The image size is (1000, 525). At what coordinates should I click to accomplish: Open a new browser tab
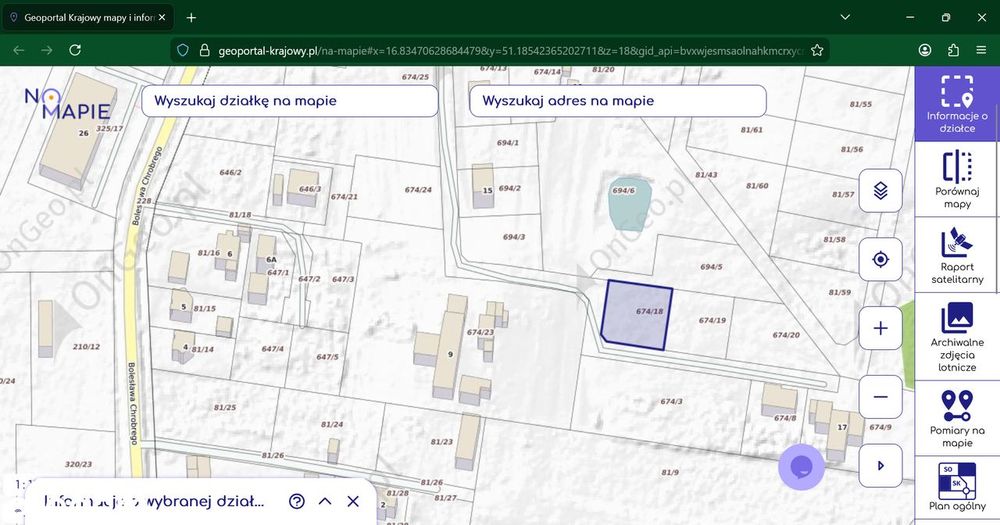191,18
